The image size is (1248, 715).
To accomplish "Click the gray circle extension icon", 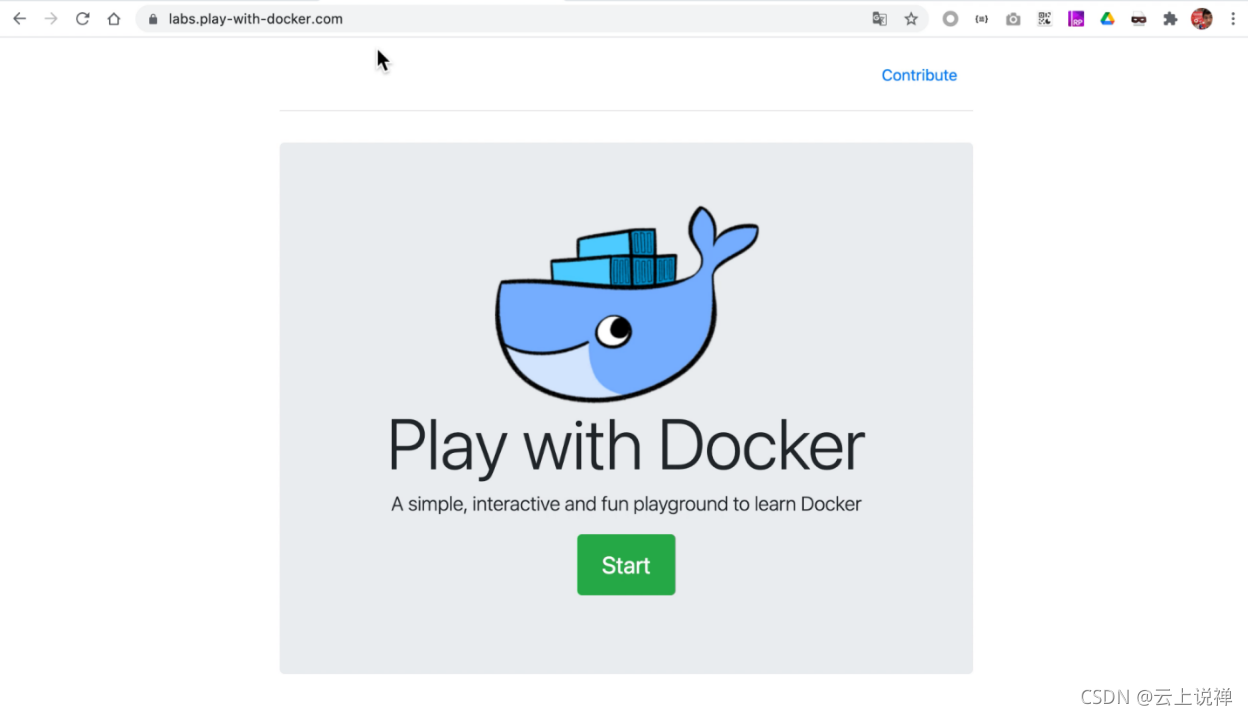I will click(949, 18).
